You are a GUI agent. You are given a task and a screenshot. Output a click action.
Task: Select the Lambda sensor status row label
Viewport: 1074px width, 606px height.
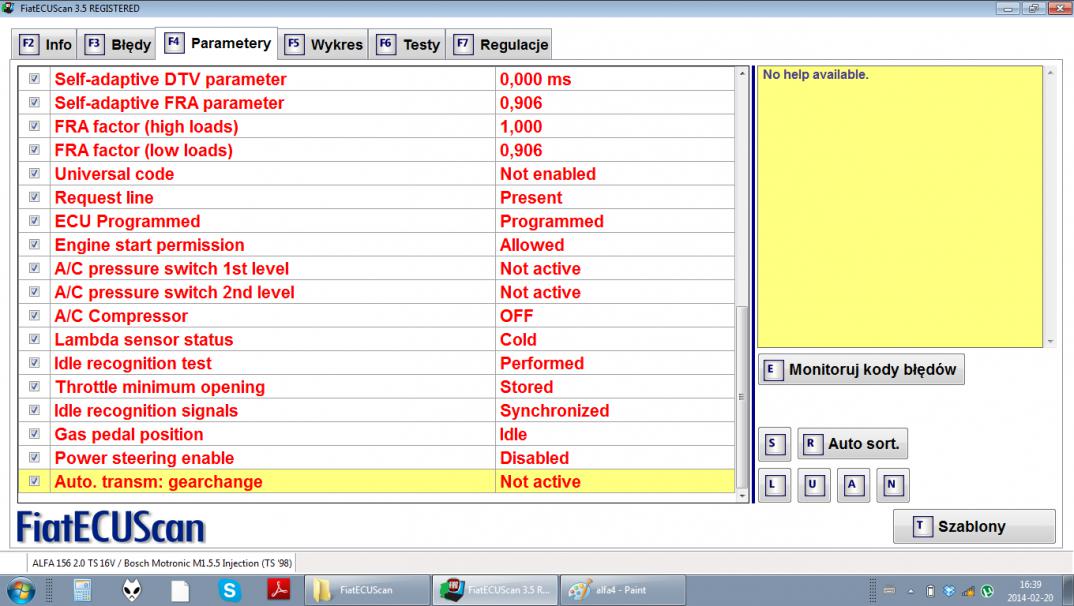pos(144,340)
